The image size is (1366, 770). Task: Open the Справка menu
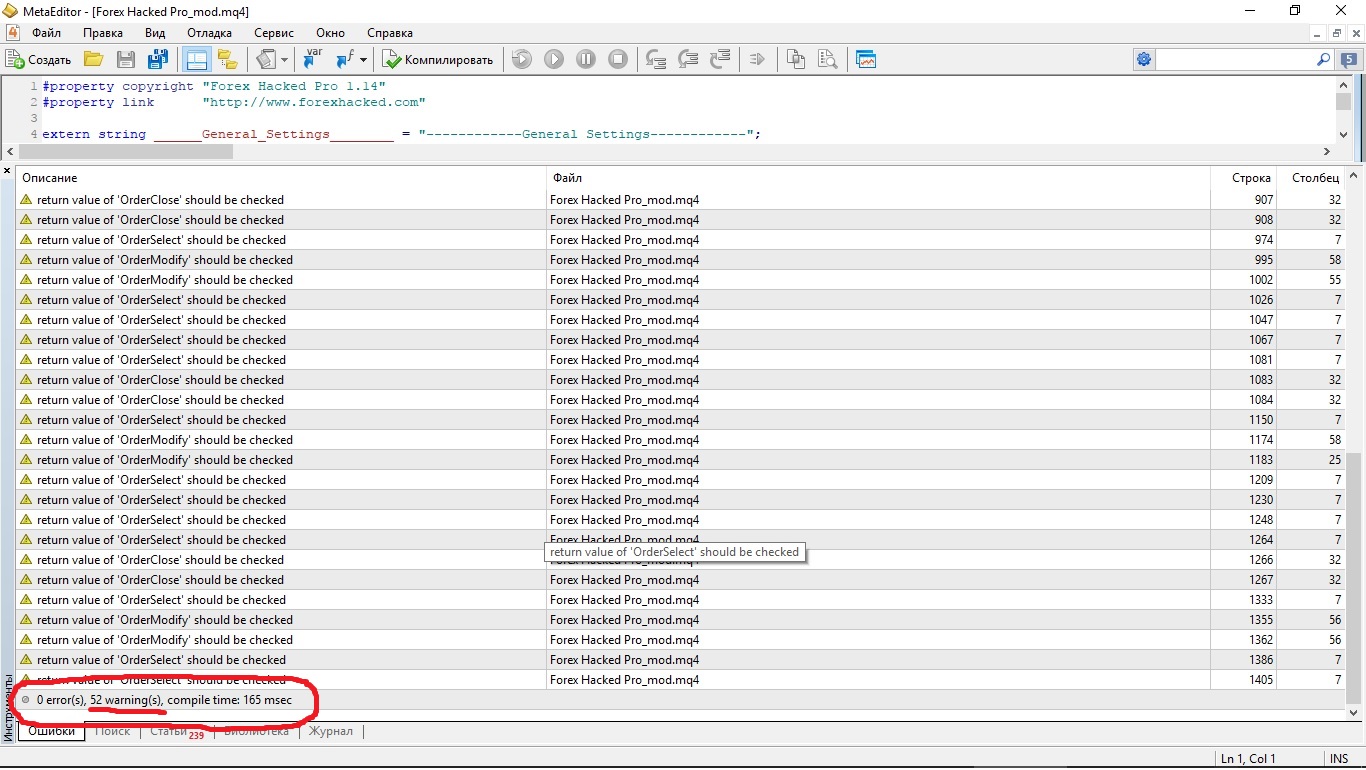[390, 33]
